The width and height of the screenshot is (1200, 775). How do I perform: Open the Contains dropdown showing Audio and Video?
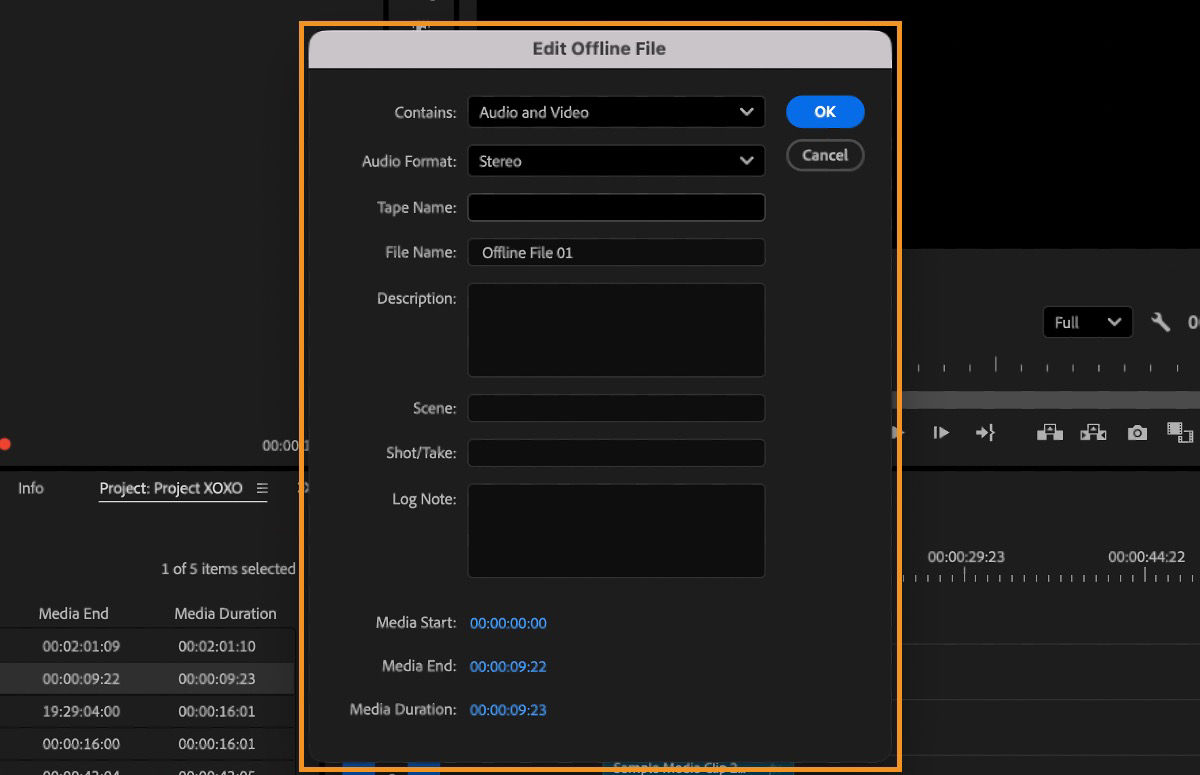click(x=616, y=112)
